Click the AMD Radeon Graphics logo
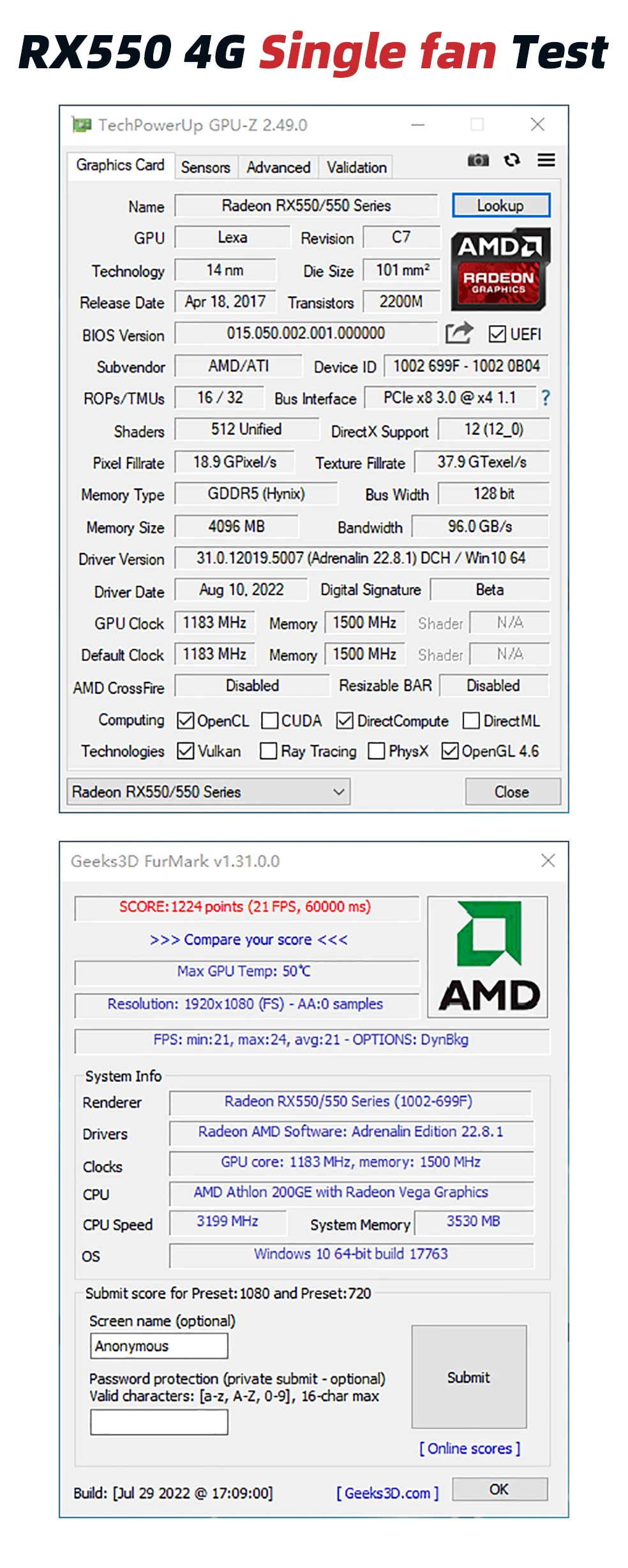 (x=500, y=269)
